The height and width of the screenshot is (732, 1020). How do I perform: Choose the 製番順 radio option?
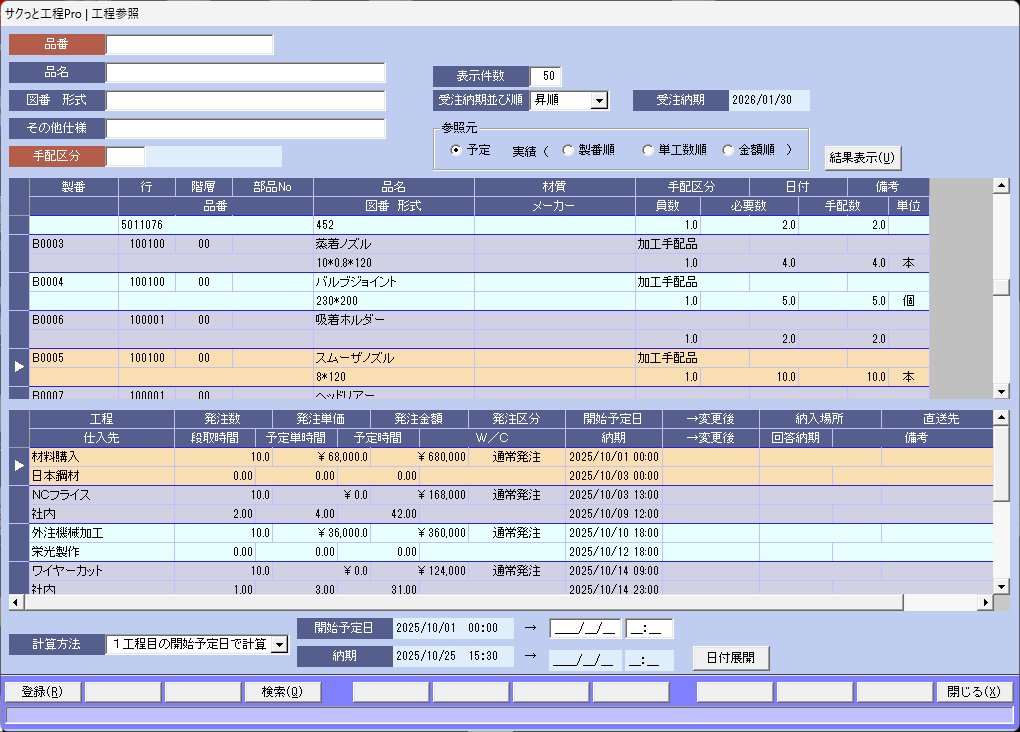pyautogui.click(x=568, y=150)
